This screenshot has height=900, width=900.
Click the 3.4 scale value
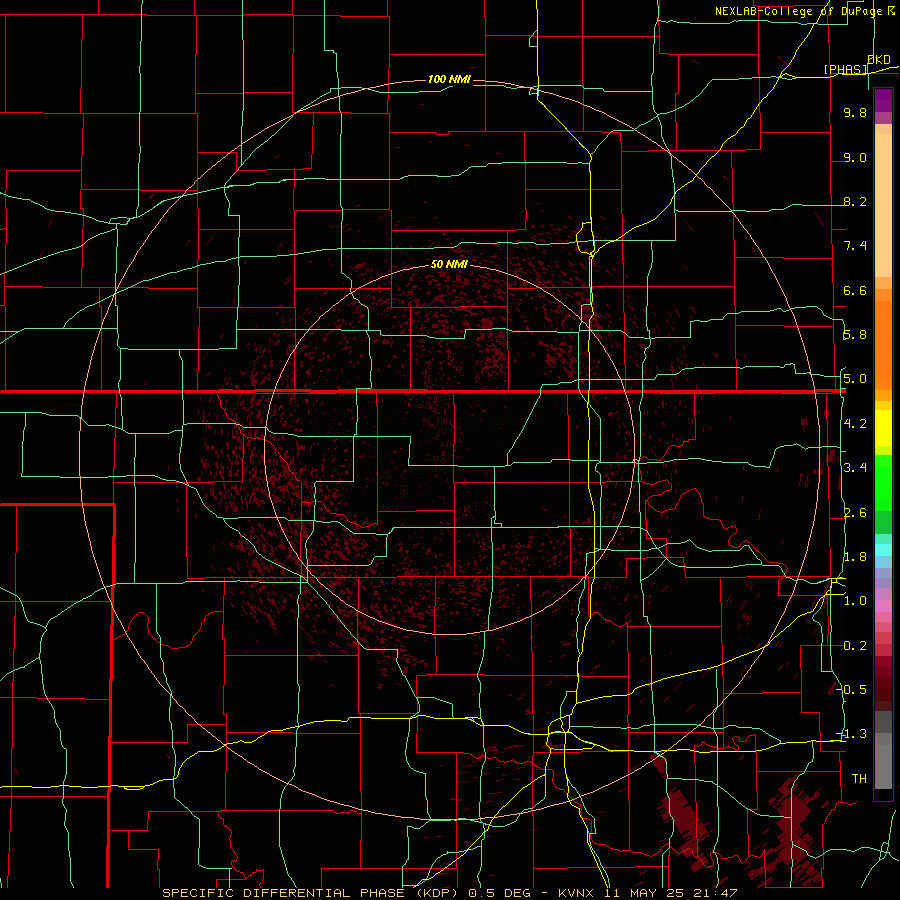pyautogui.click(x=855, y=468)
